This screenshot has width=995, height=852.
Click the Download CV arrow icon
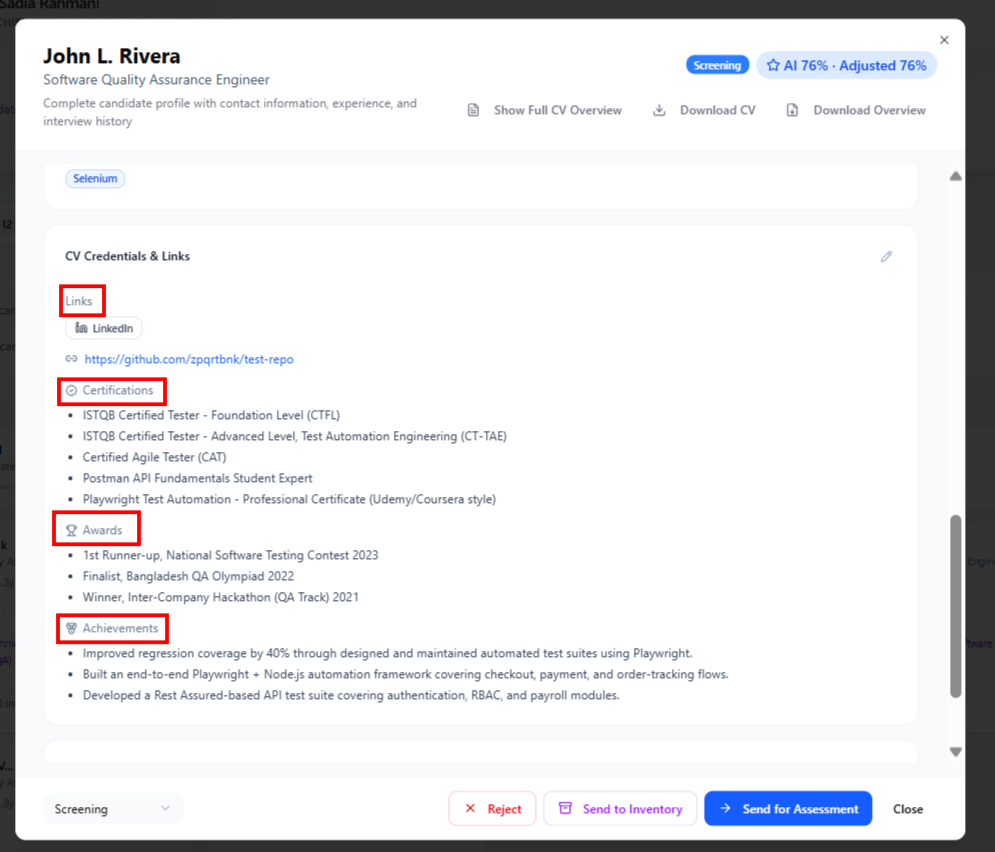pyautogui.click(x=659, y=110)
